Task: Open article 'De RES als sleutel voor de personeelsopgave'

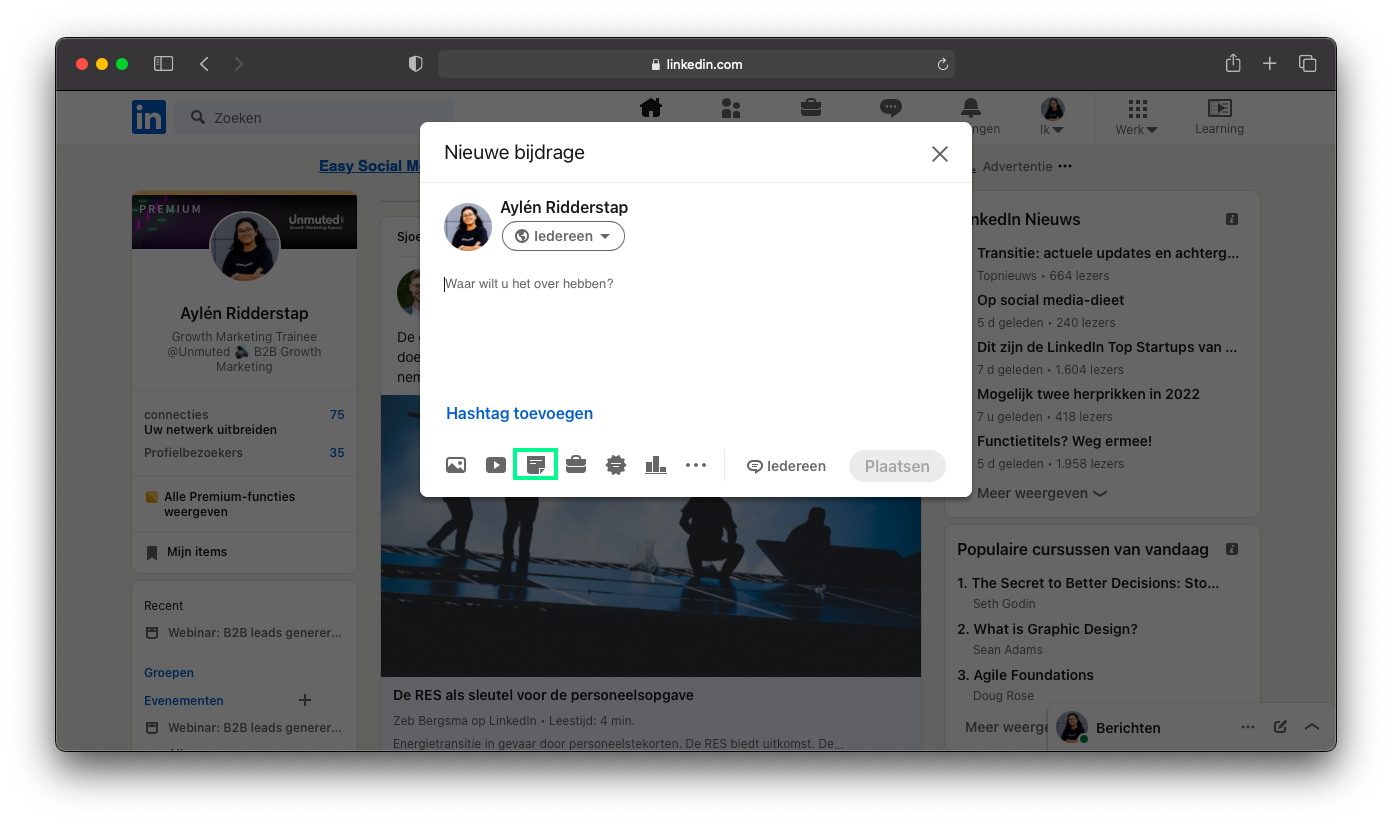Action: [x=543, y=695]
